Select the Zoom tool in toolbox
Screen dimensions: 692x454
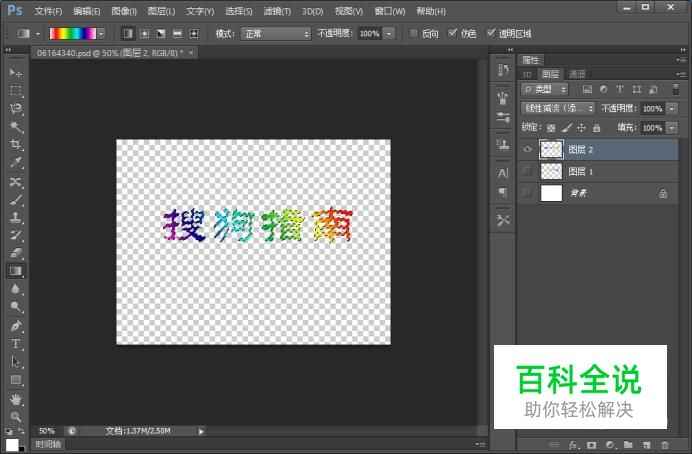[15, 416]
